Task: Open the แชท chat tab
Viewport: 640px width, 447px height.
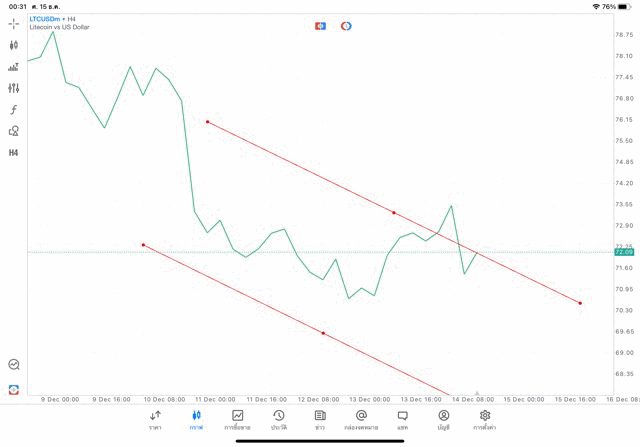Action: click(402, 420)
